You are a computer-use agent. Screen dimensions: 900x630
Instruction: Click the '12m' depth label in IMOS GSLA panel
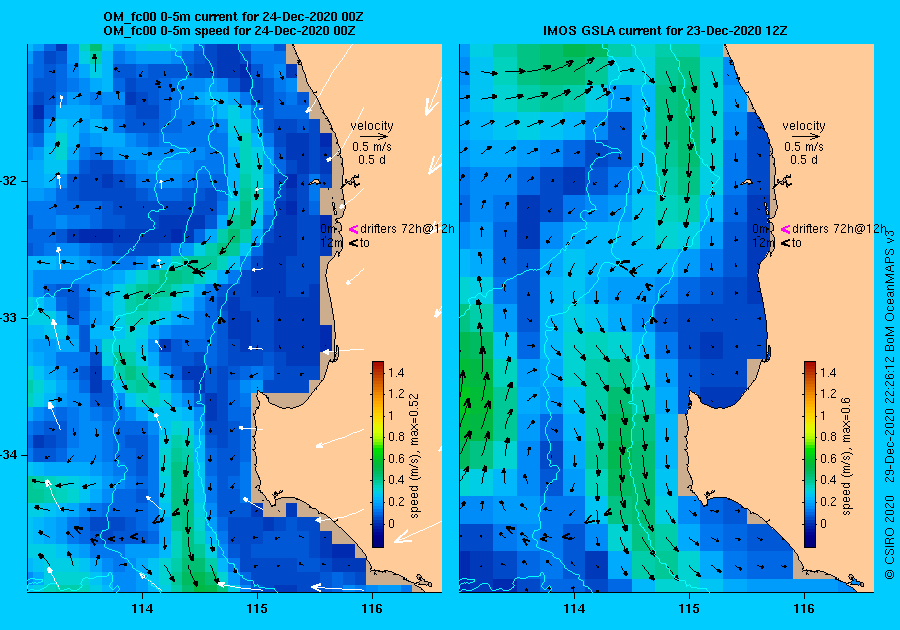(x=763, y=243)
